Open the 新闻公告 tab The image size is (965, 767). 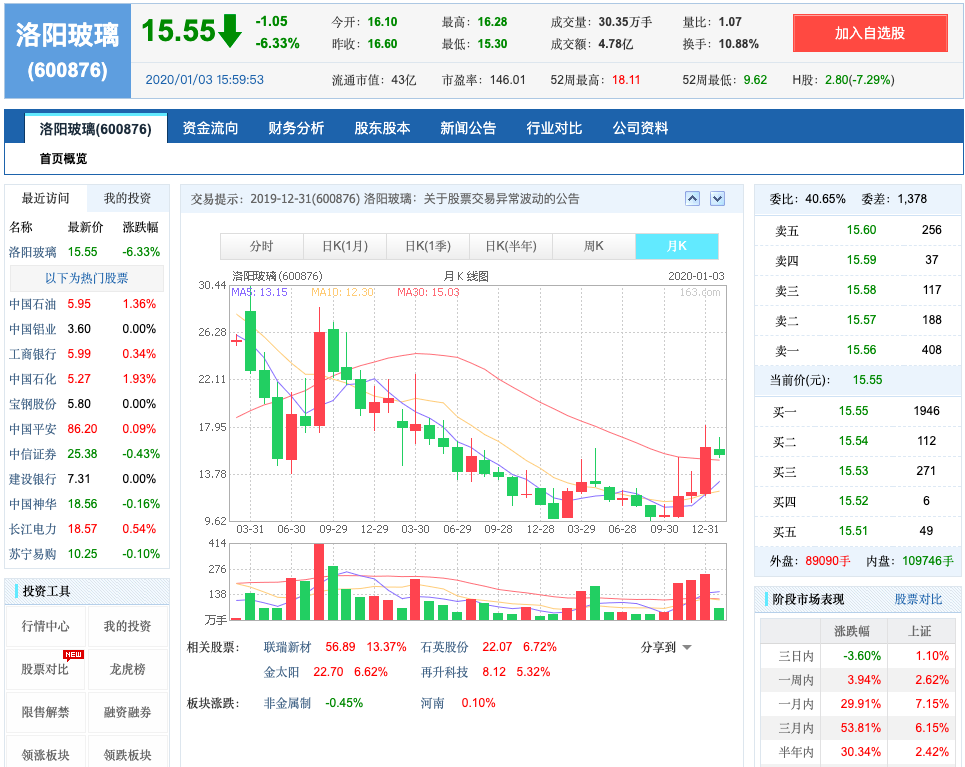pos(468,128)
